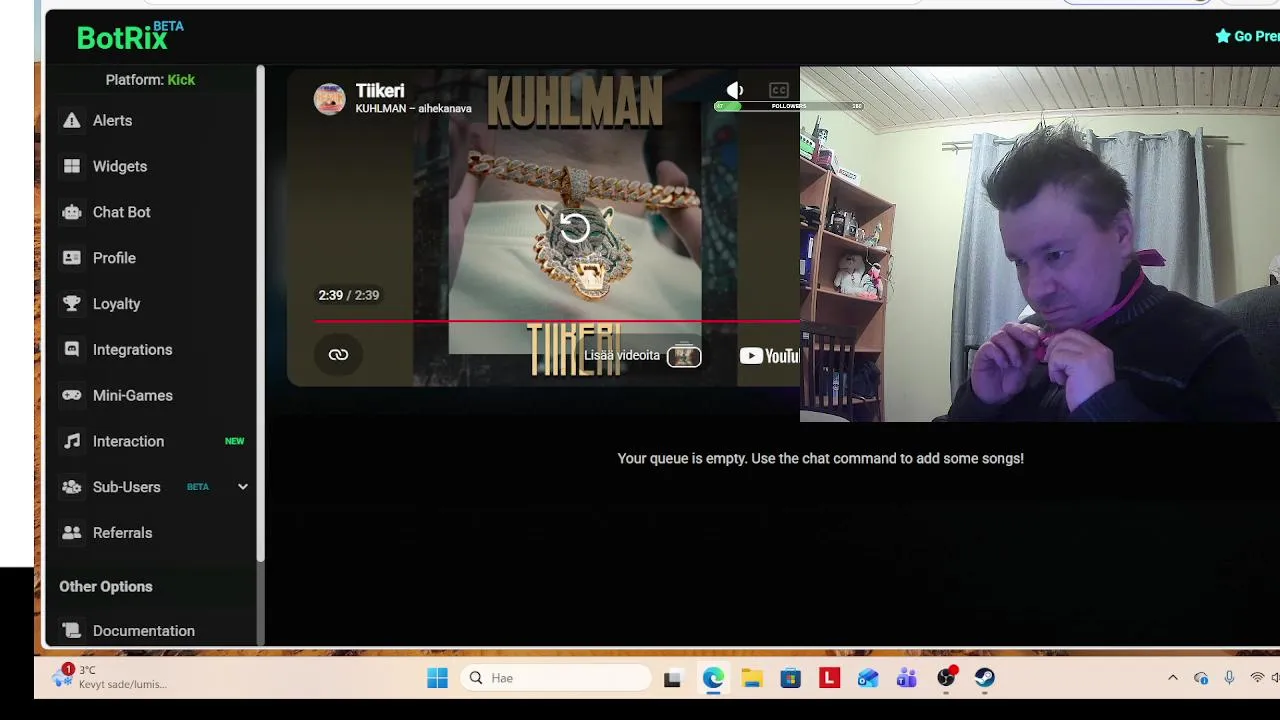Replay the Tiikeri video
Viewport: 1280px width, 720px height.
574,227
